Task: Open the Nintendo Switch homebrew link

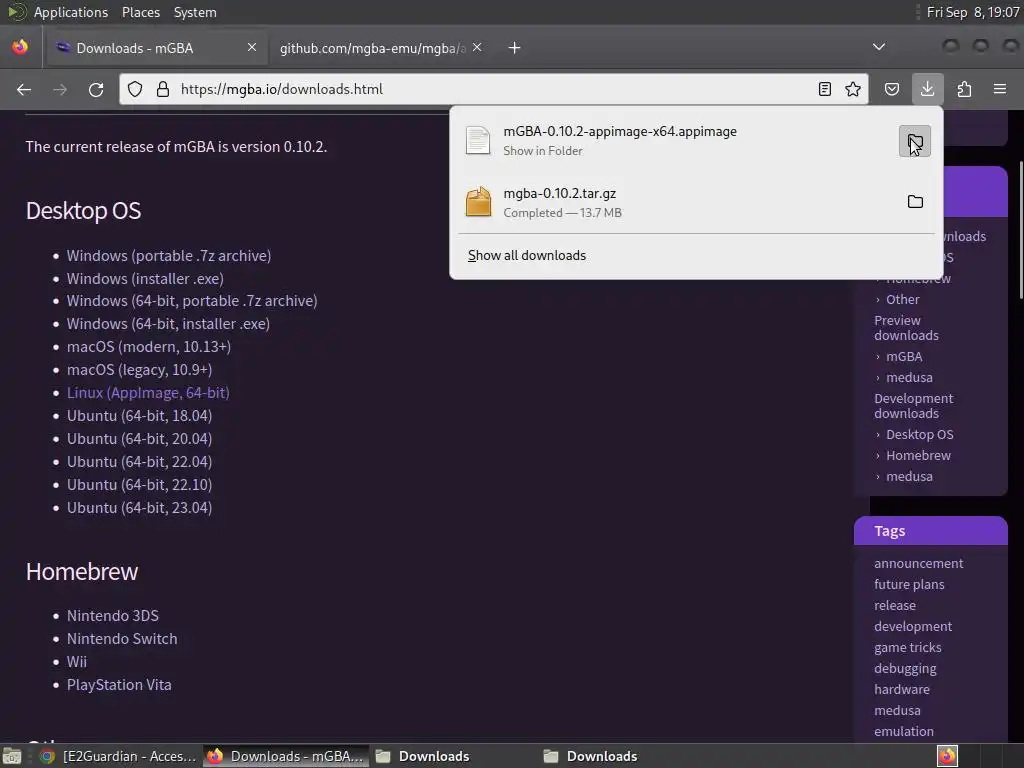Action: [122, 639]
